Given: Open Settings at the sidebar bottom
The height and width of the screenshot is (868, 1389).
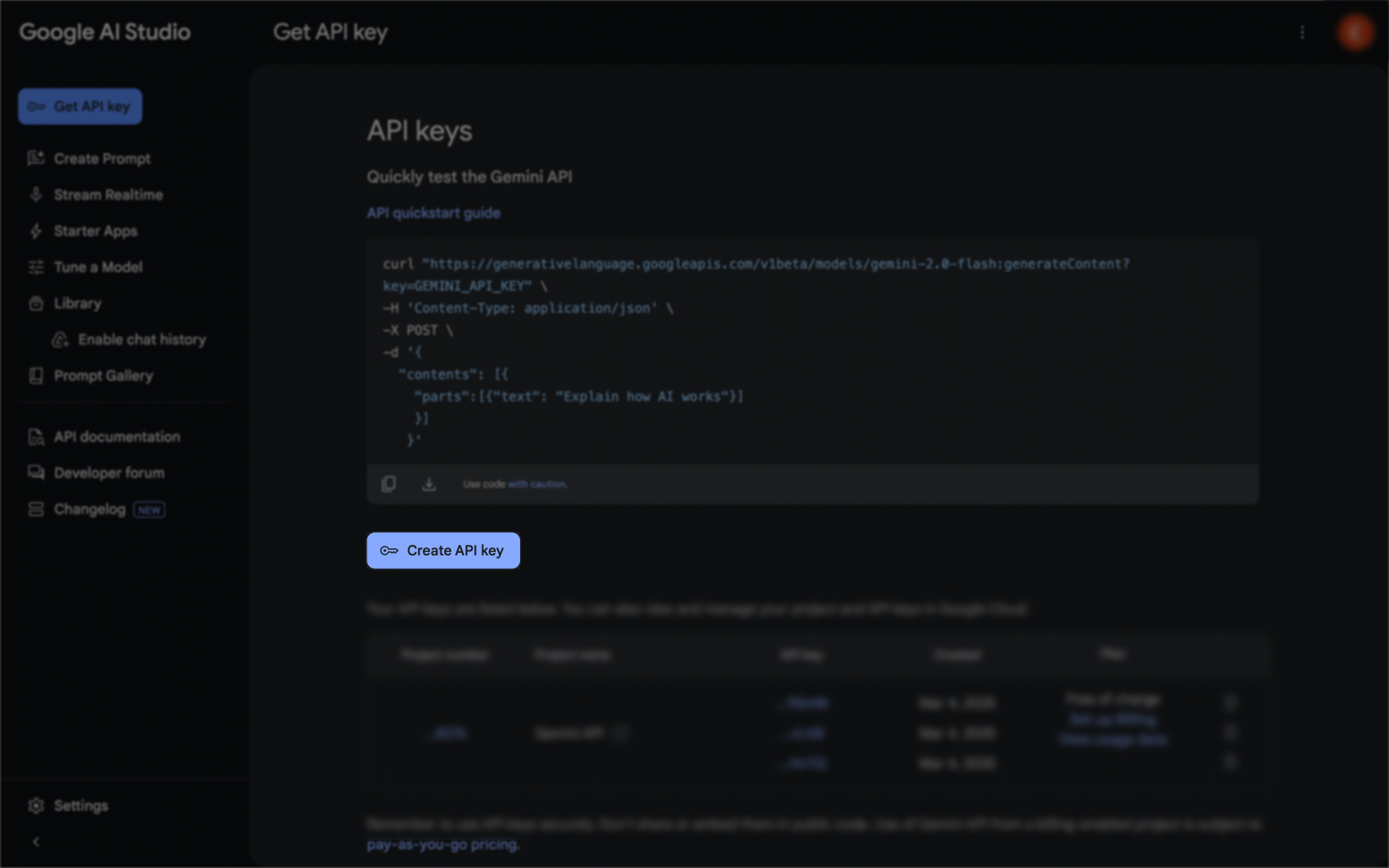Looking at the screenshot, I should tap(68, 805).
